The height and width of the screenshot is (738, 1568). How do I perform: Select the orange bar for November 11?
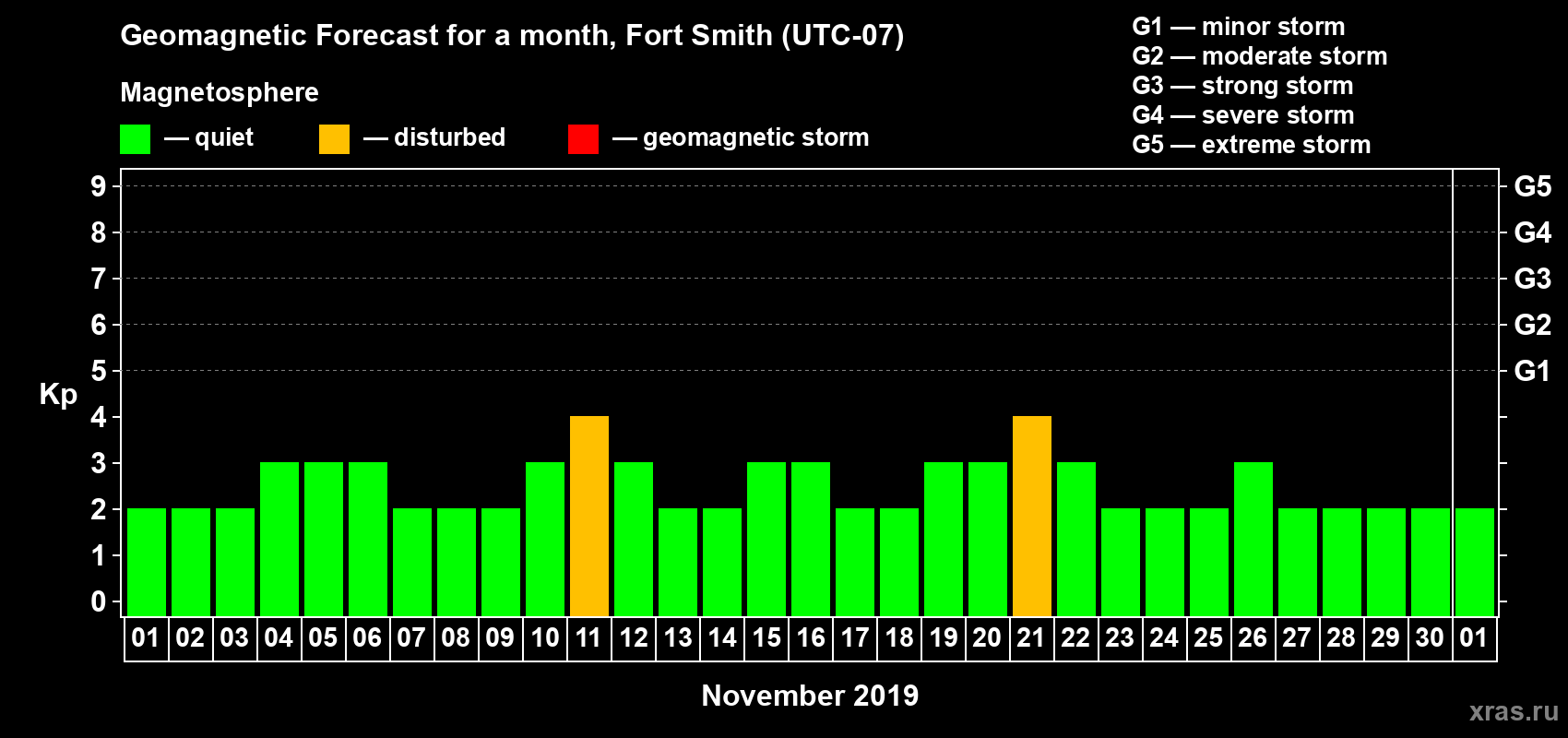pos(589,517)
